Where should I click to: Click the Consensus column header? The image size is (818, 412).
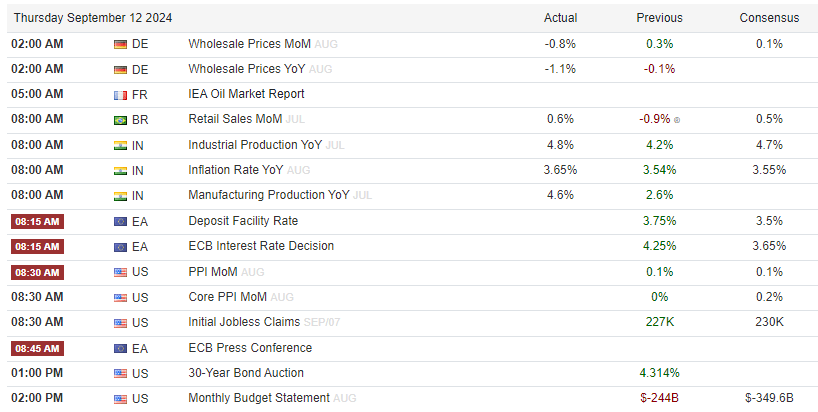click(x=769, y=18)
